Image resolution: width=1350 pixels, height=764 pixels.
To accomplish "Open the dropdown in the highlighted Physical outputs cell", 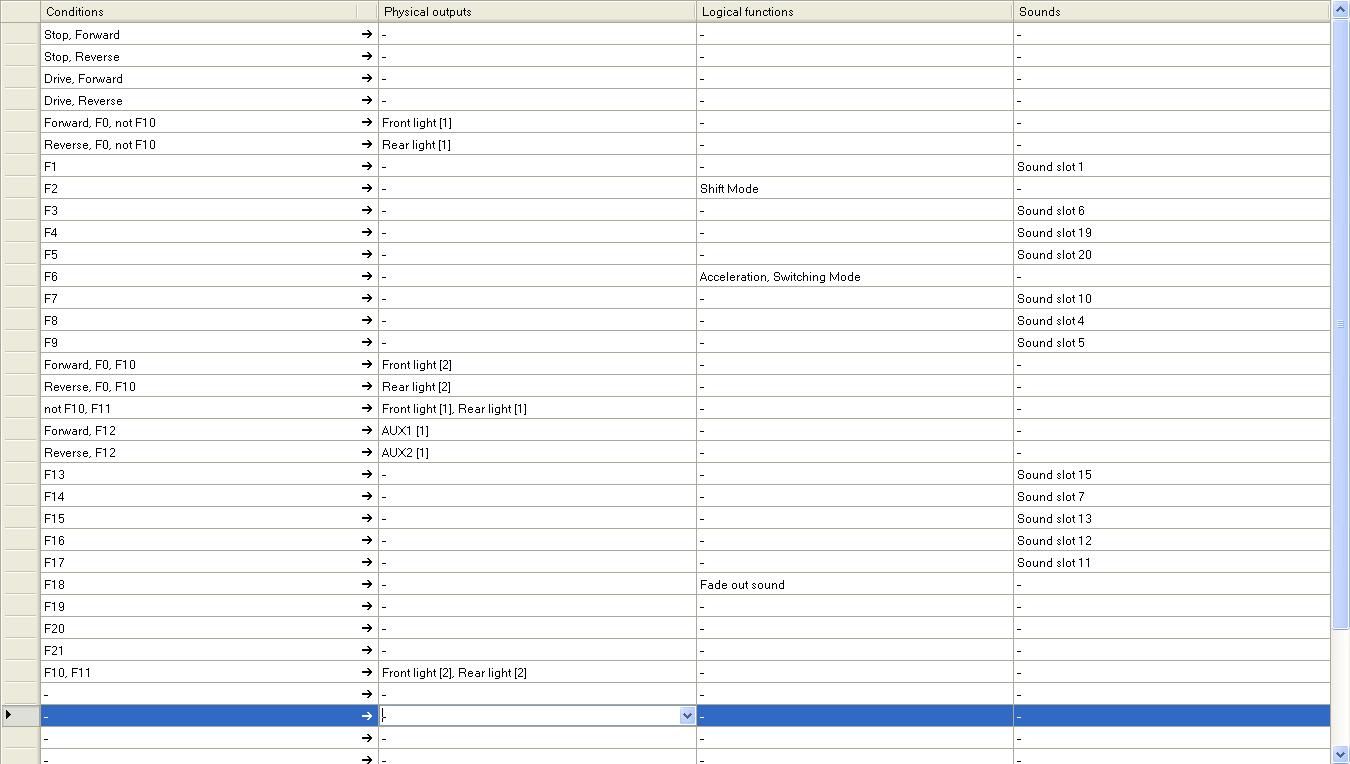I will pyautogui.click(x=687, y=716).
